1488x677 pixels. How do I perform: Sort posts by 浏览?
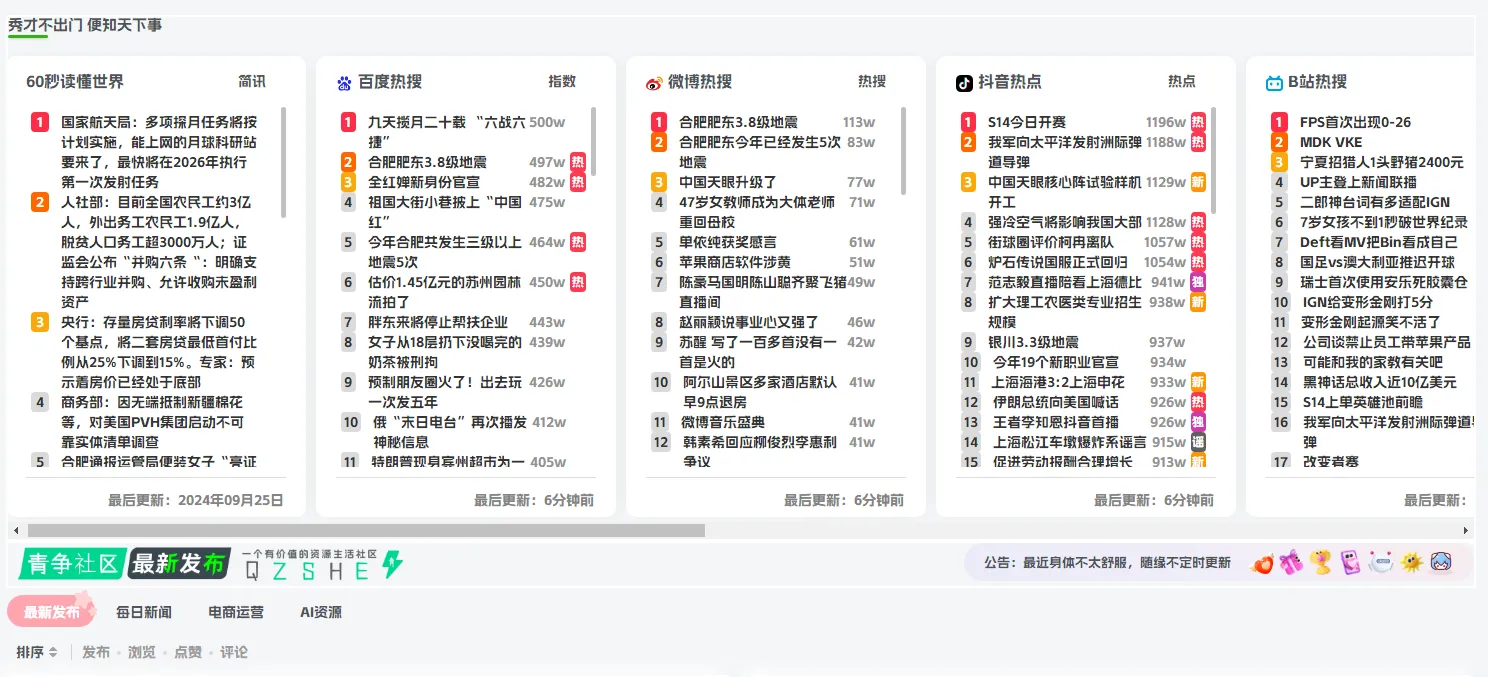click(142, 652)
